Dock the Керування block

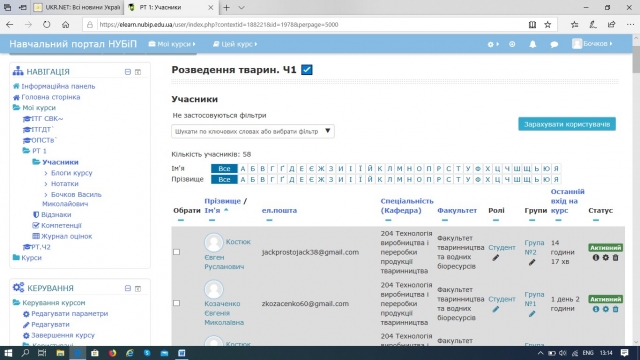[x=138, y=288]
